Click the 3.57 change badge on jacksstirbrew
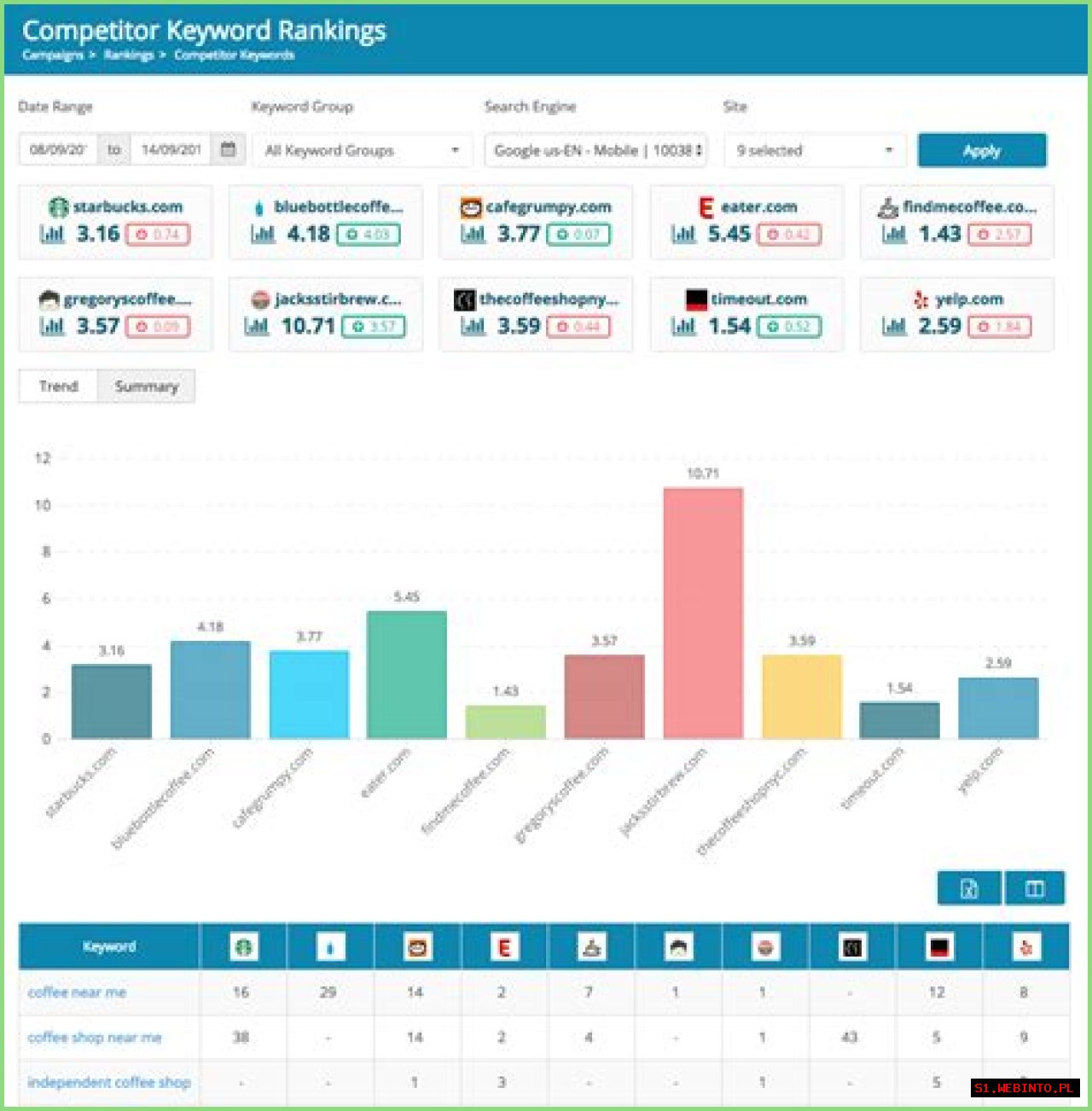This screenshot has width=1092, height=1111. (x=374, y=326)
